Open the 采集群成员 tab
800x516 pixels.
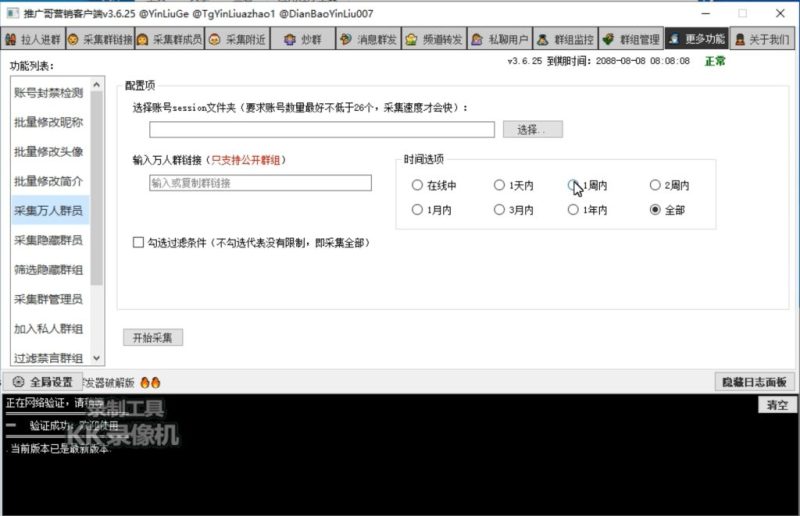tap(170, 39)
